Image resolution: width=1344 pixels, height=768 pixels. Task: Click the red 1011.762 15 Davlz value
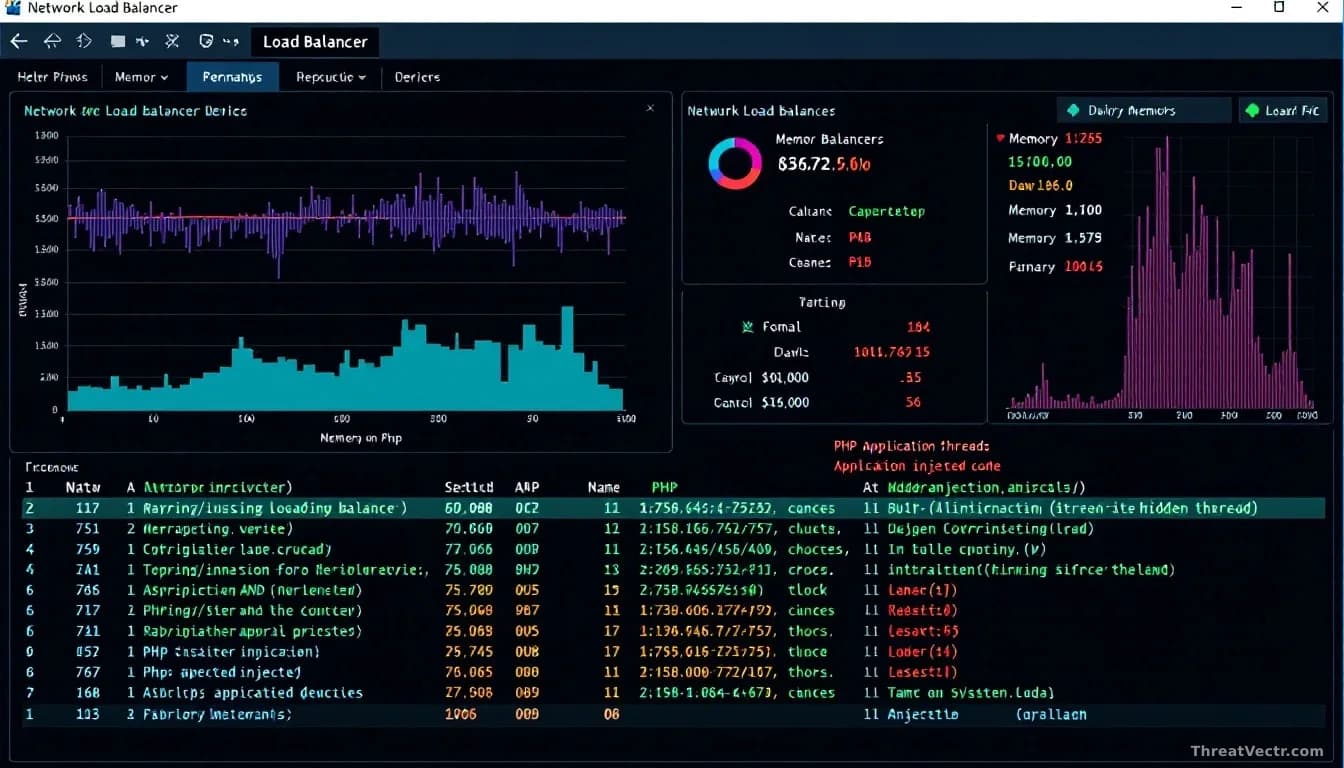tap(892, 352)
